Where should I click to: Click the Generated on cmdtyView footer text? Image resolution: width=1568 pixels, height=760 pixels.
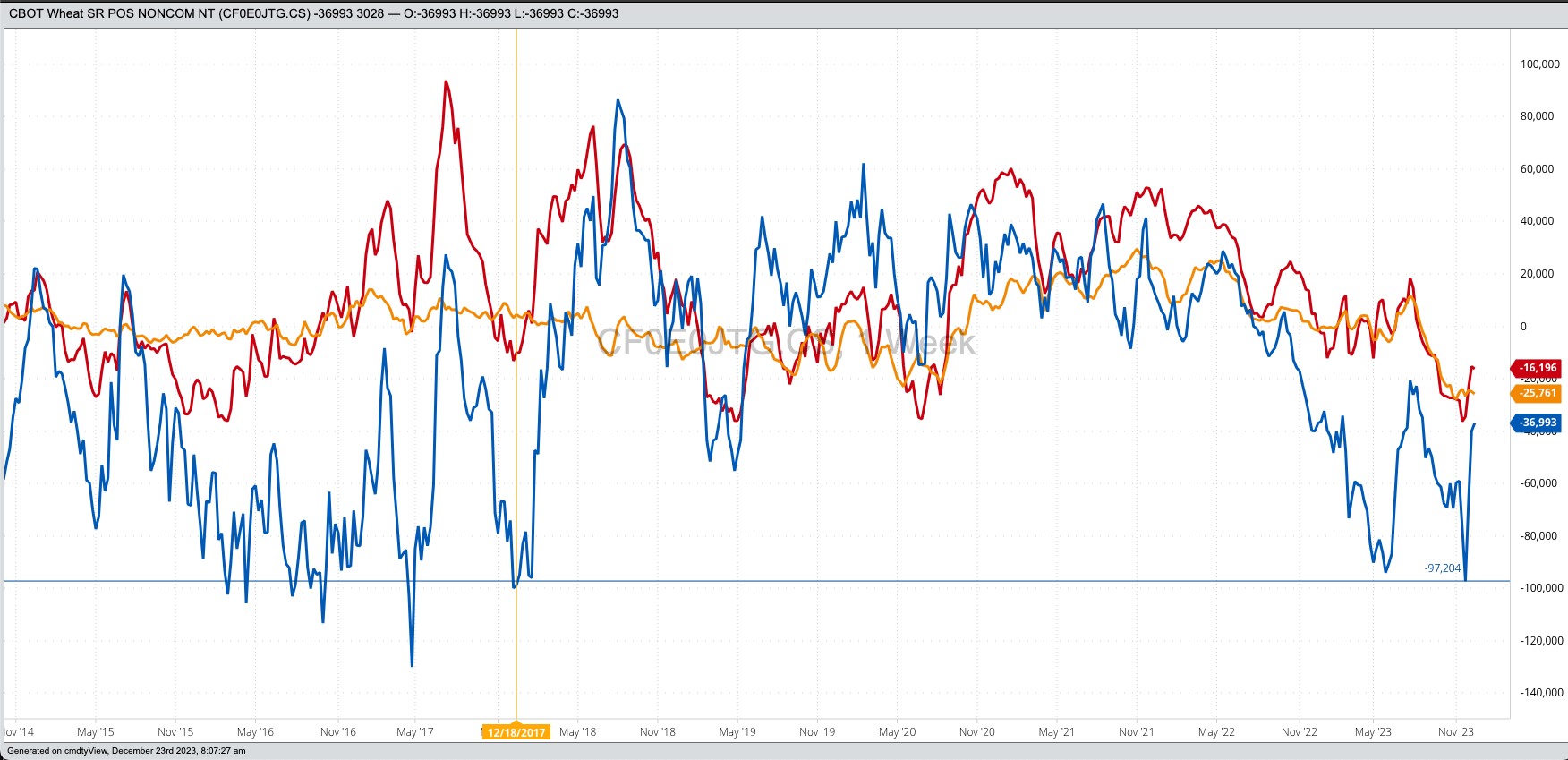tap(126, 751)
